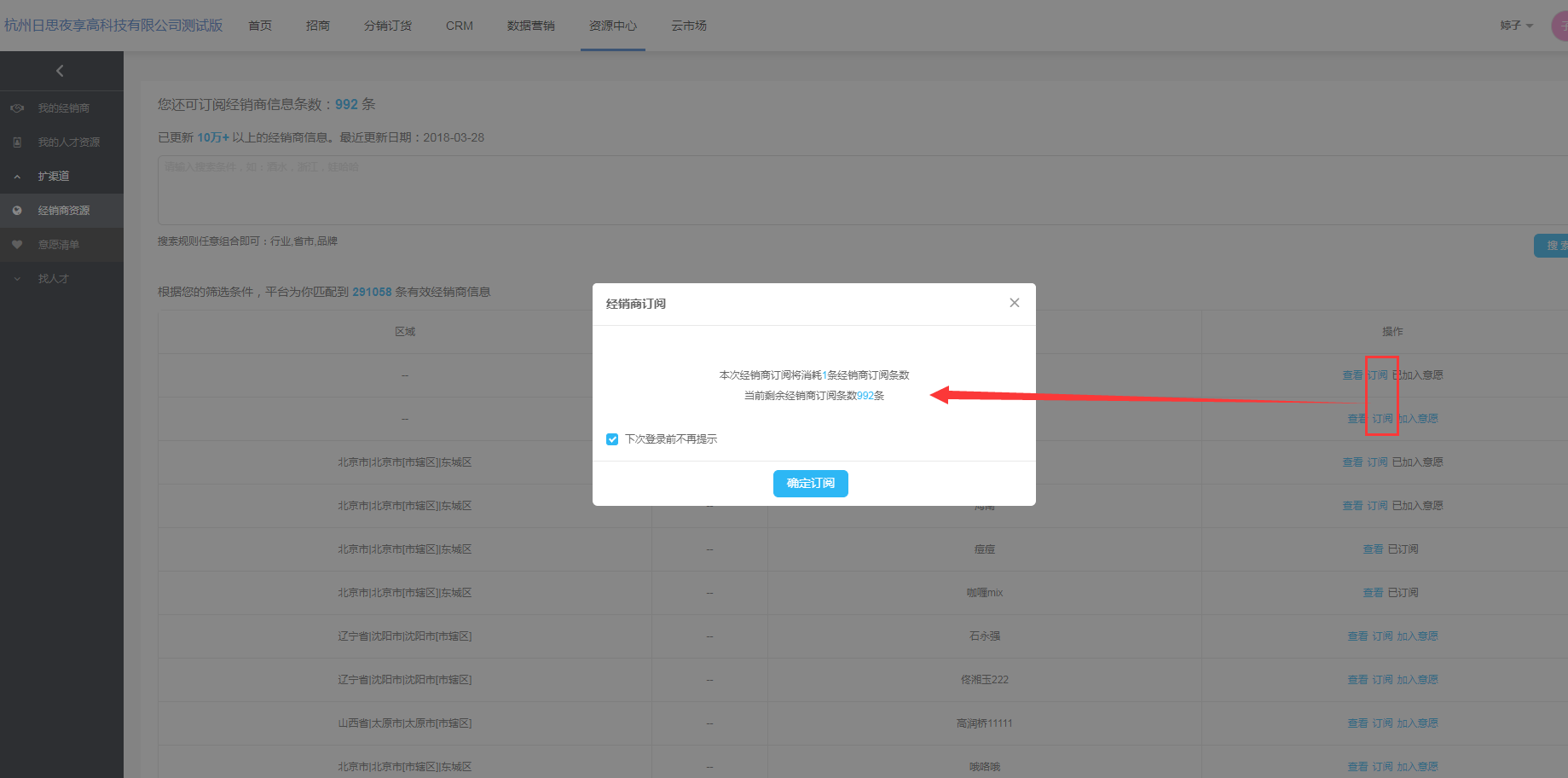The image size is (1568, 778).
Task: Click the badge icon for 我的人才资源
Action: (x=17, y=142)
